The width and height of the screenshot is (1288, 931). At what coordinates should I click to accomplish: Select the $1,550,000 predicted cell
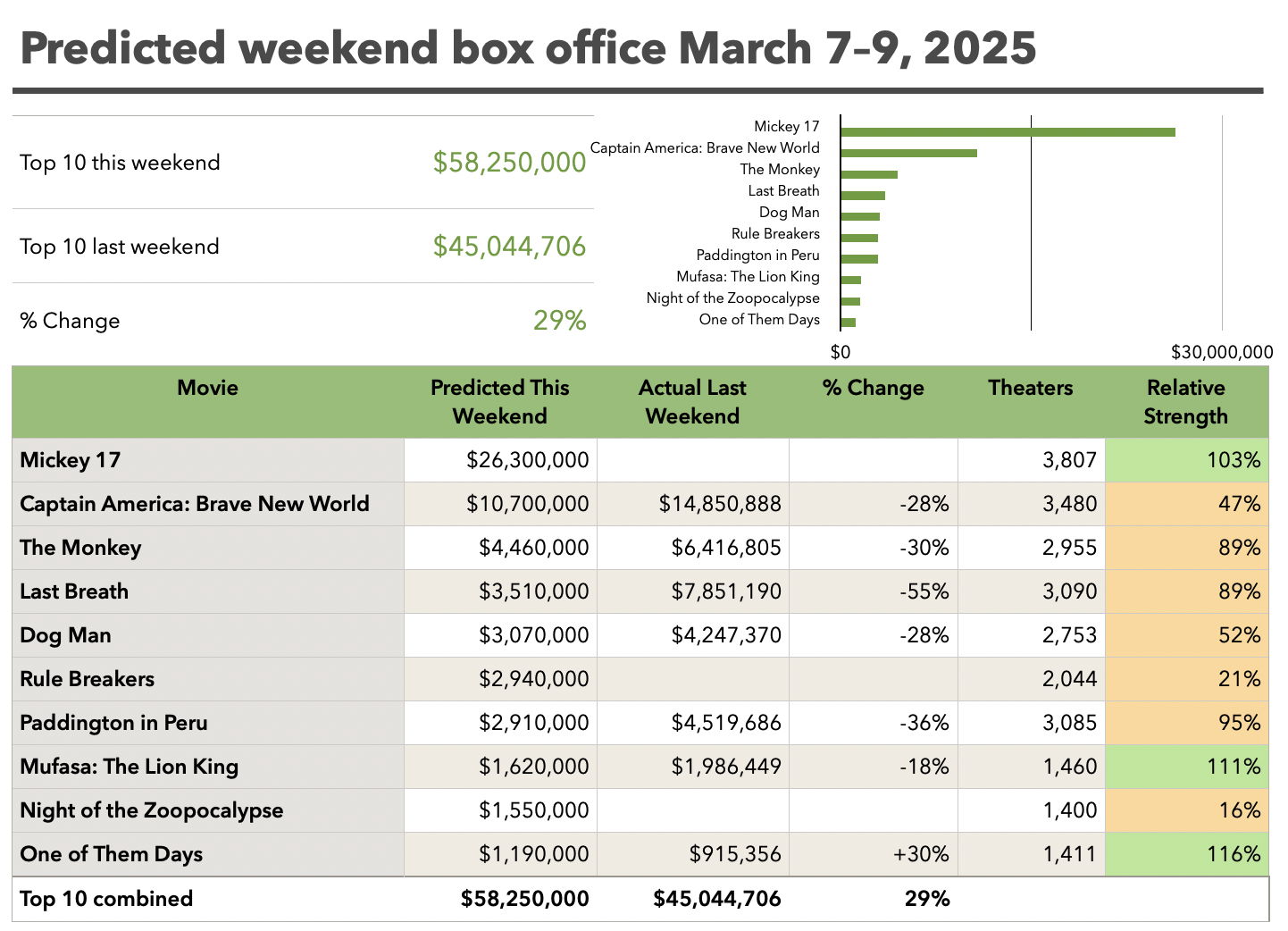coord(500,810)
